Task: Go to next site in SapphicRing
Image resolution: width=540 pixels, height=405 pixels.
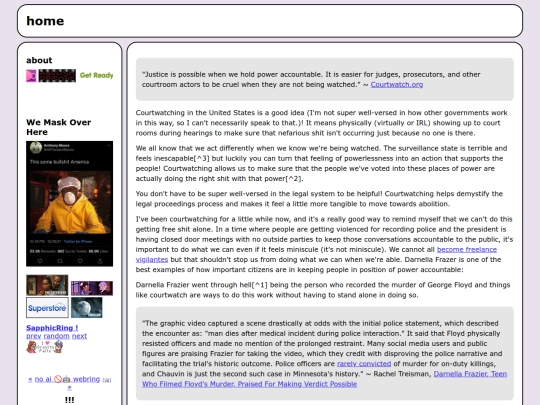Action: 79,336
